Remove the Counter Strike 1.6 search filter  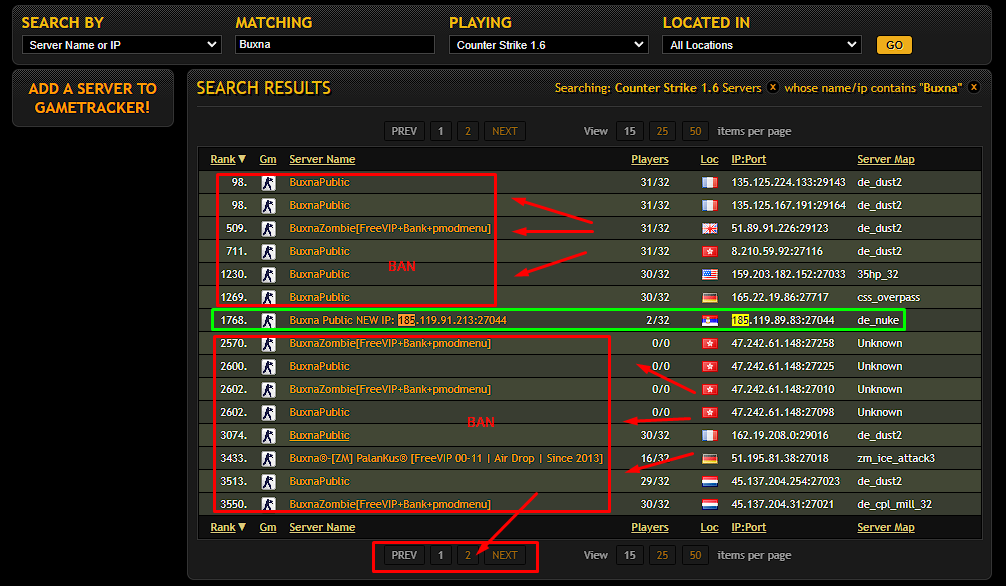772,87
